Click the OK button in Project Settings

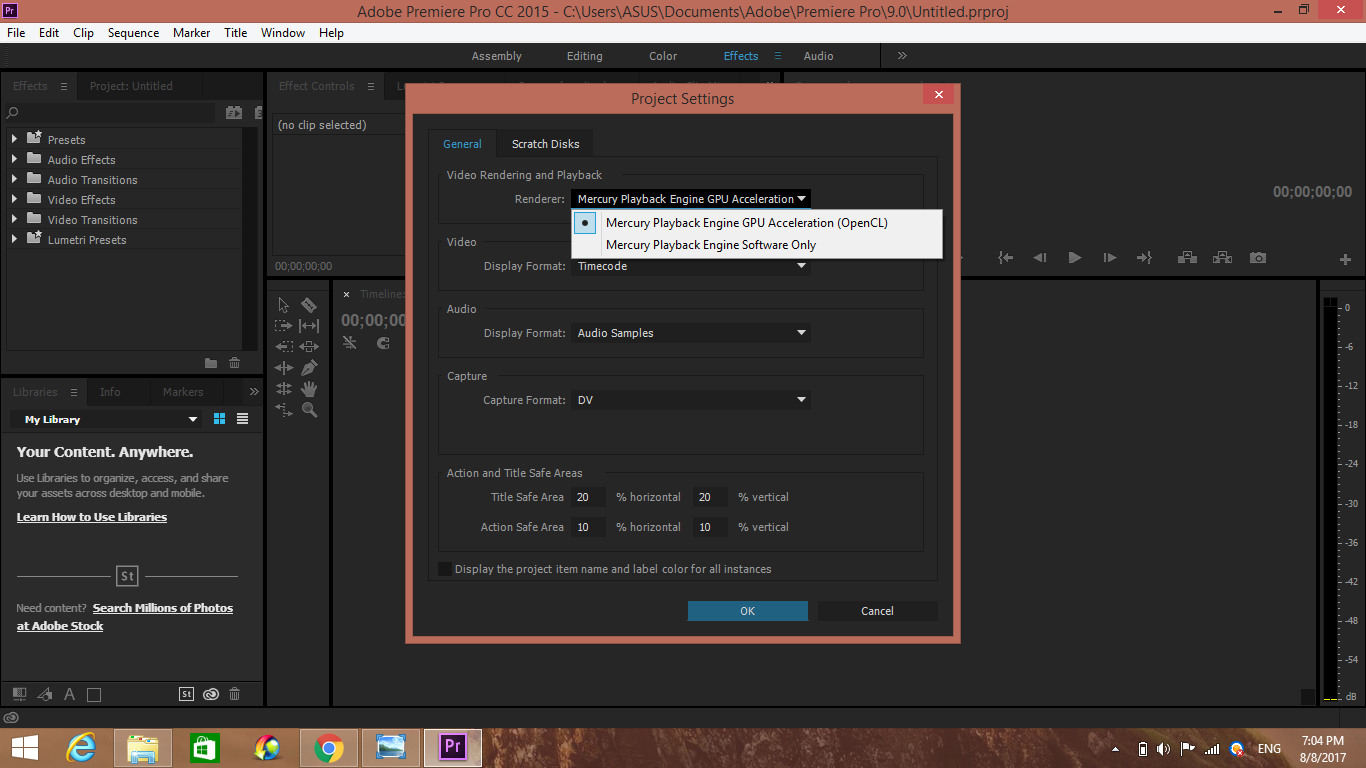(747, 610)
